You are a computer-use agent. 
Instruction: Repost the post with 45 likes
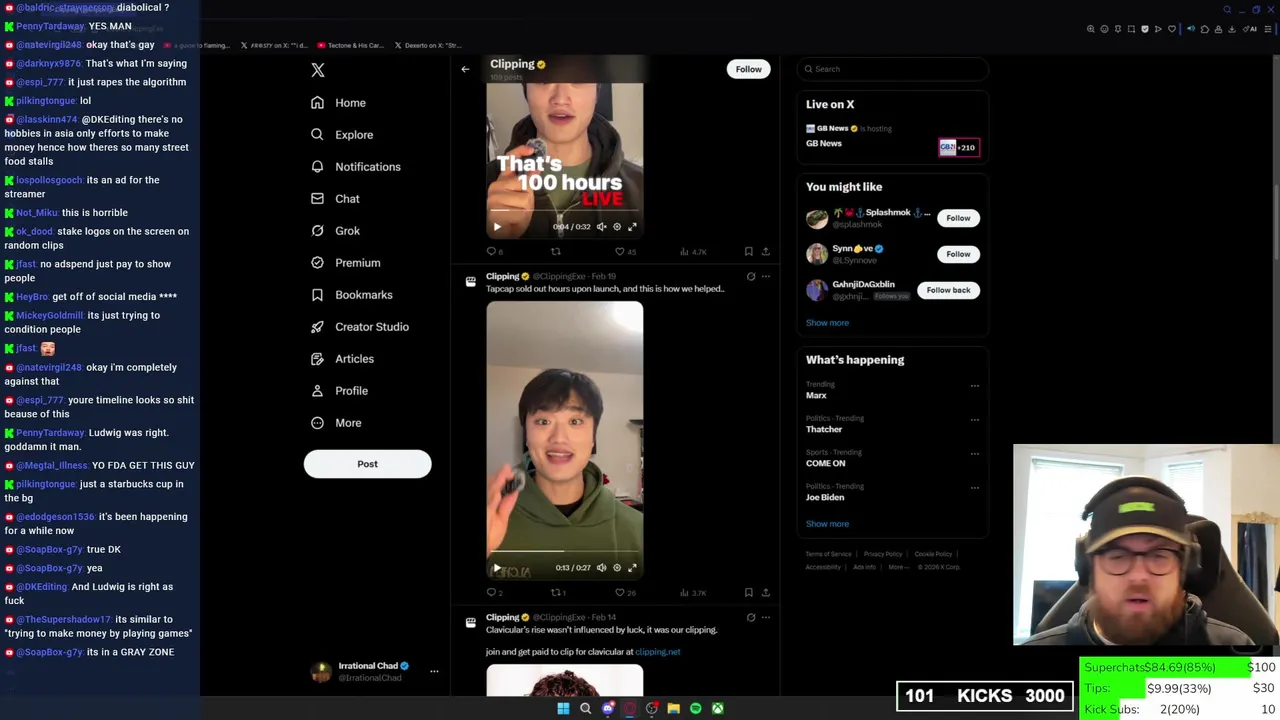(556, 252)
